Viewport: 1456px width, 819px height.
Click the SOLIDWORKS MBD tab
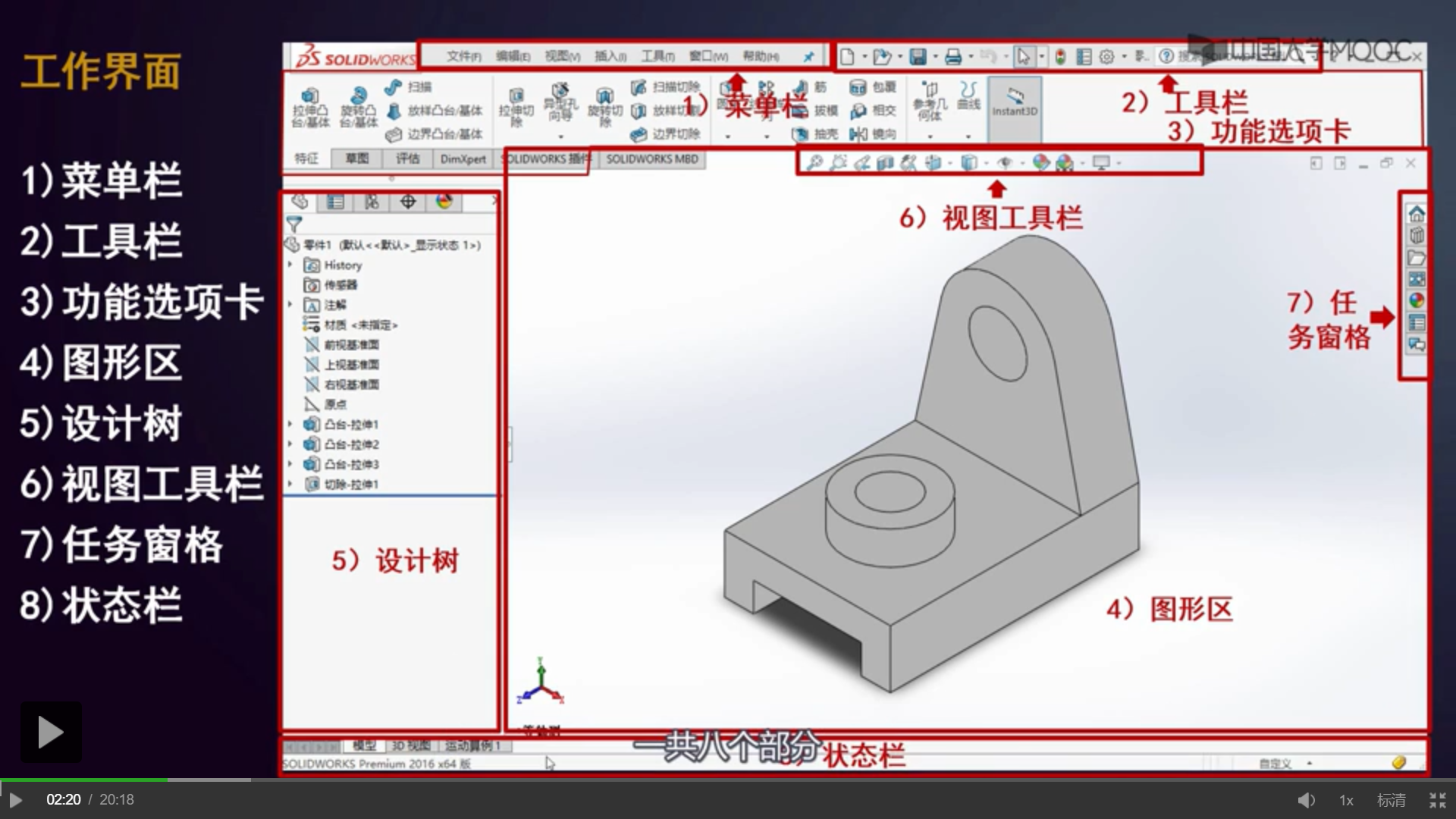(651, 159)
